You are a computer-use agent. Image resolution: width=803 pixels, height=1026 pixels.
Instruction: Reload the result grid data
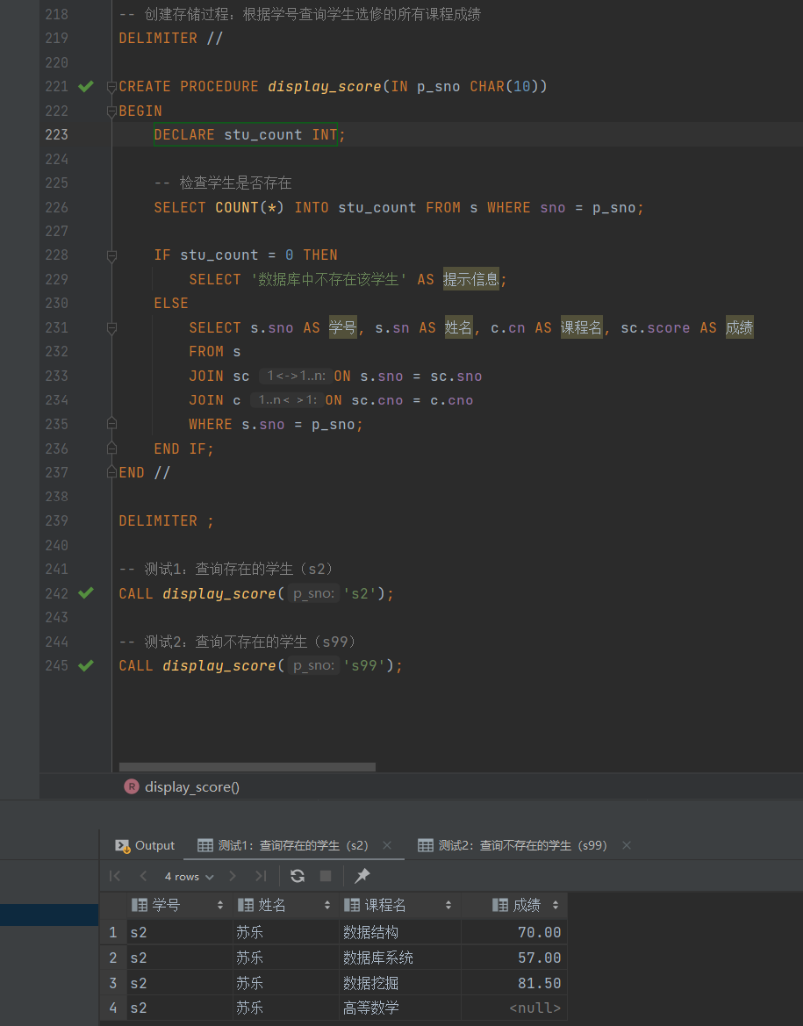pos(297,876)
